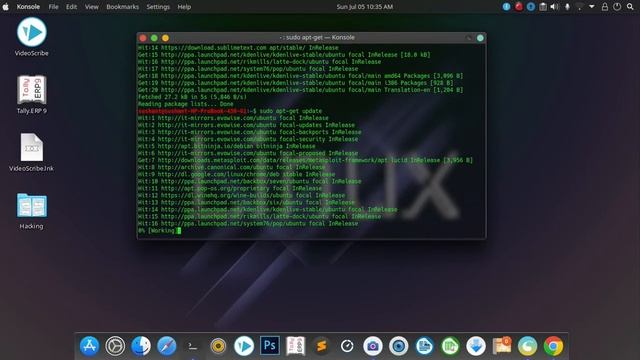640x360 pixels.
Task: Open the orange mail app with badge in dock
Action: tap(502, 346)
